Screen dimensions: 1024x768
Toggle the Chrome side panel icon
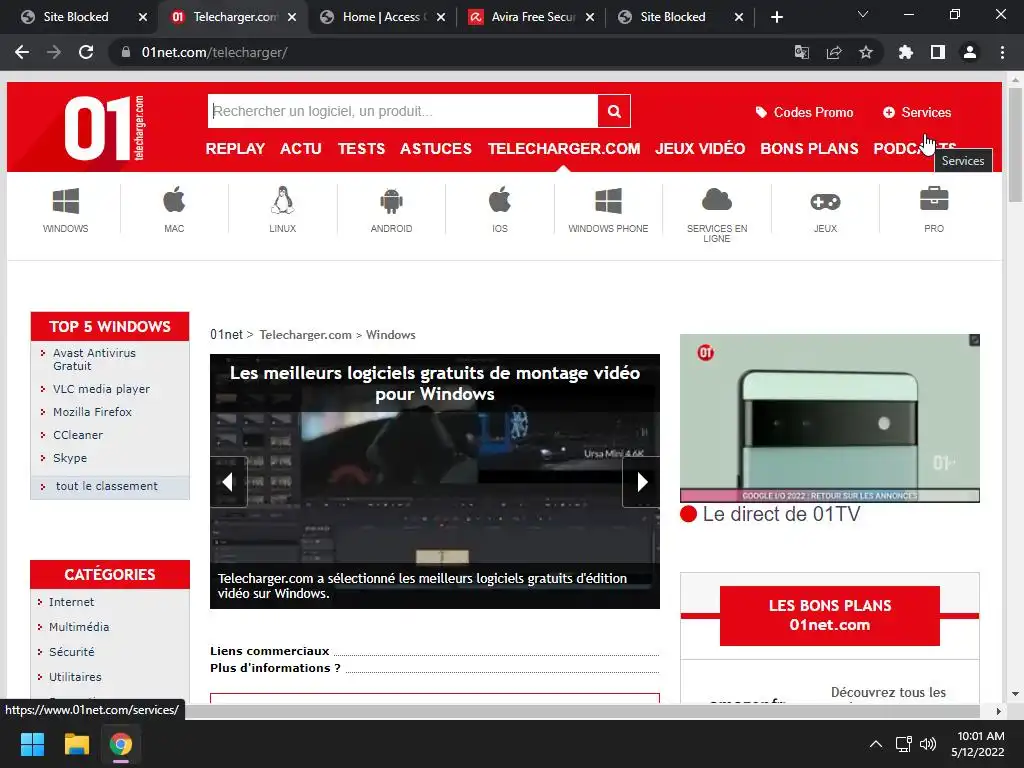(x=938, y=52)
